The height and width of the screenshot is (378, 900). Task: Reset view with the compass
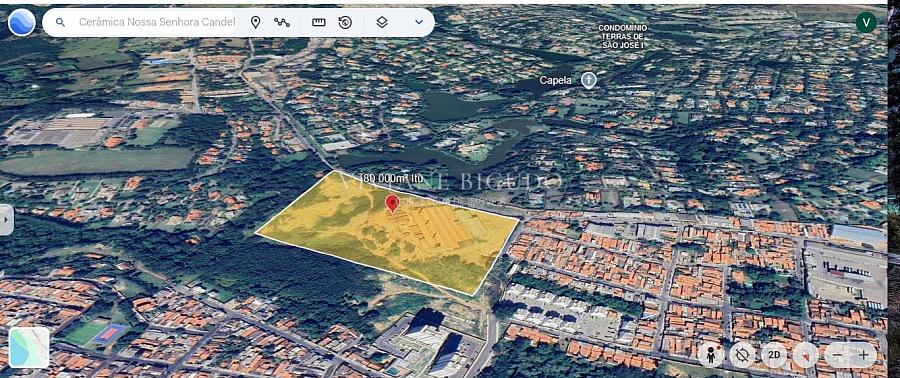(x=805, y=355)
